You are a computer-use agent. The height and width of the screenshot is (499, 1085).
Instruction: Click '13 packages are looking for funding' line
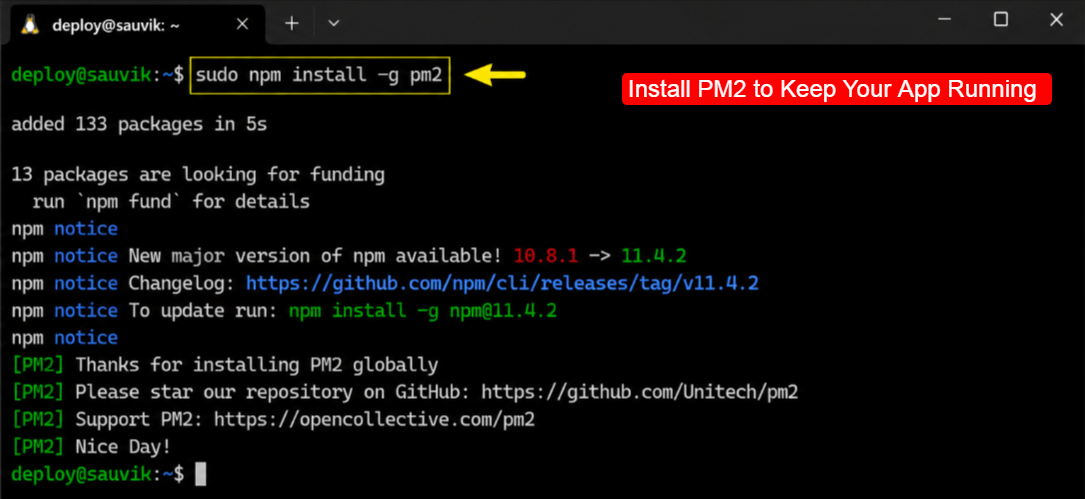click(198, 175)
